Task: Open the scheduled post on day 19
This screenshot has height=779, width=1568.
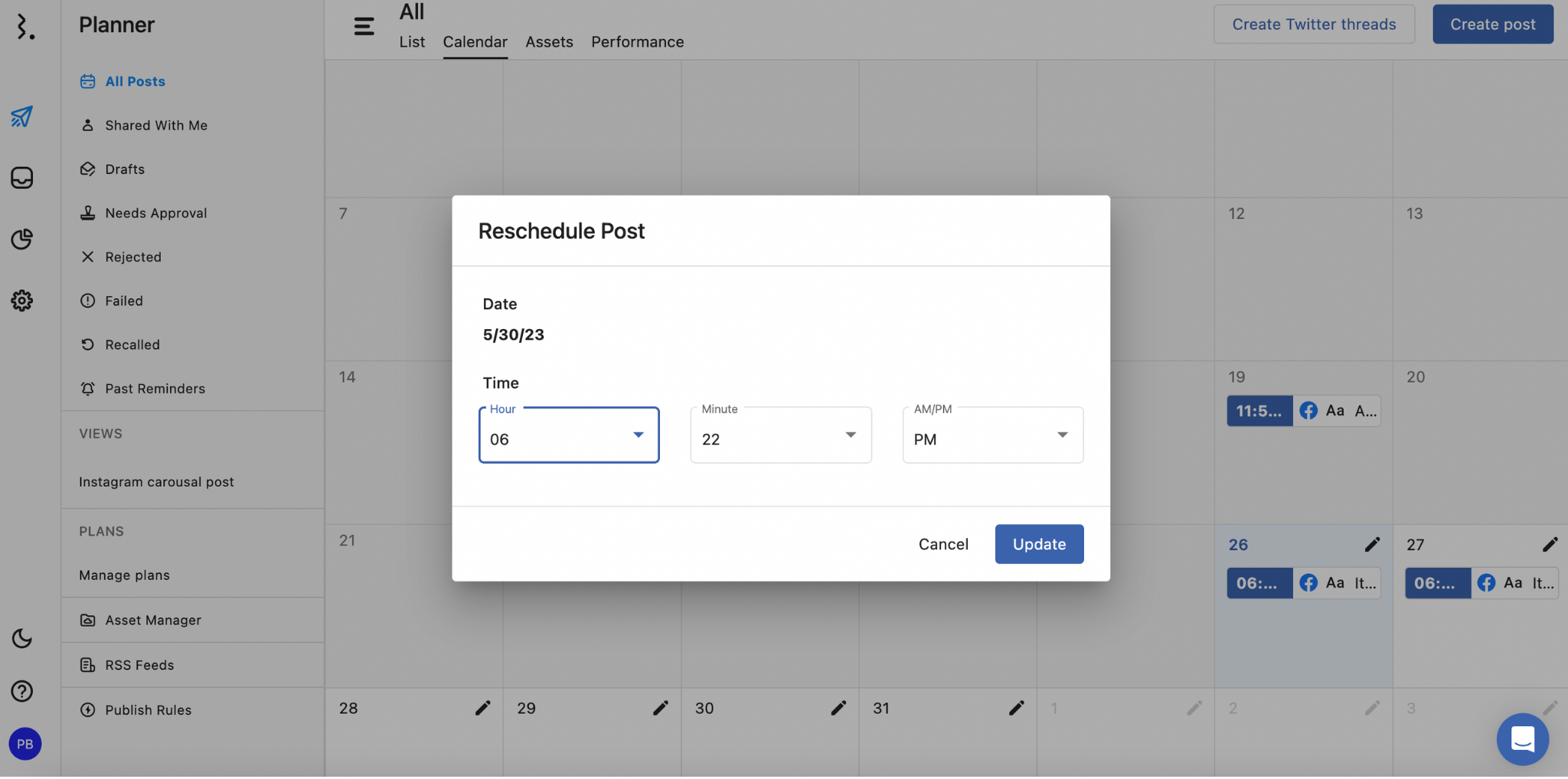Action: (x=1303, y=412)
